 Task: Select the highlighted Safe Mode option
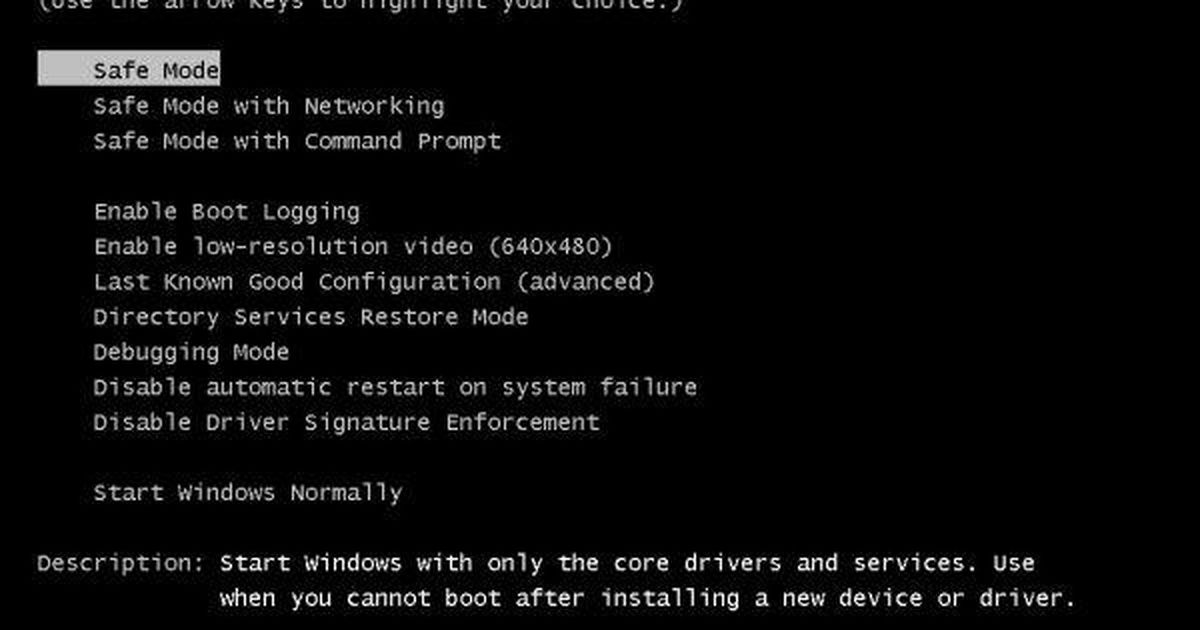(x=129, y=70)
